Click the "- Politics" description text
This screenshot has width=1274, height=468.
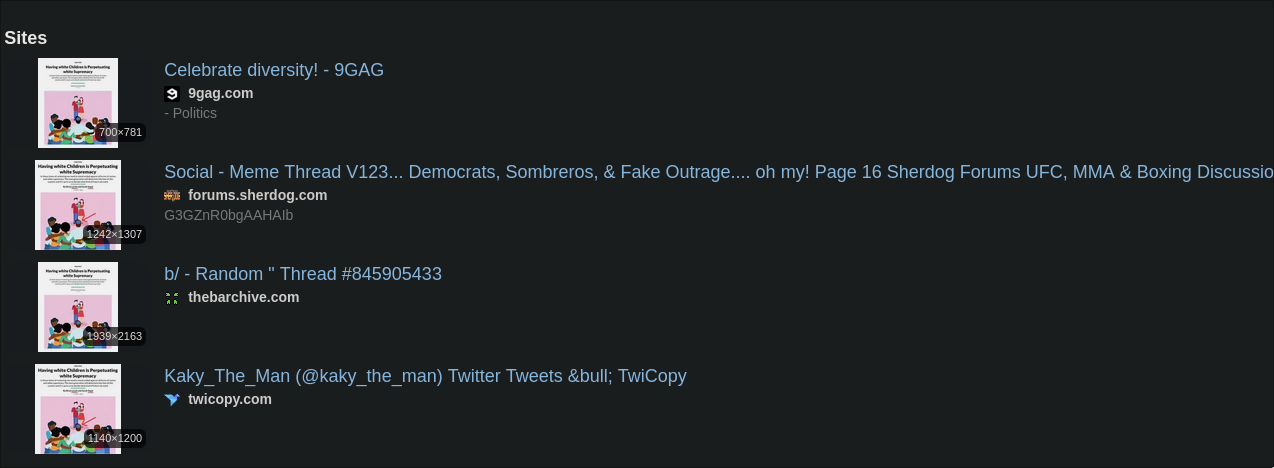pos(190,114)
